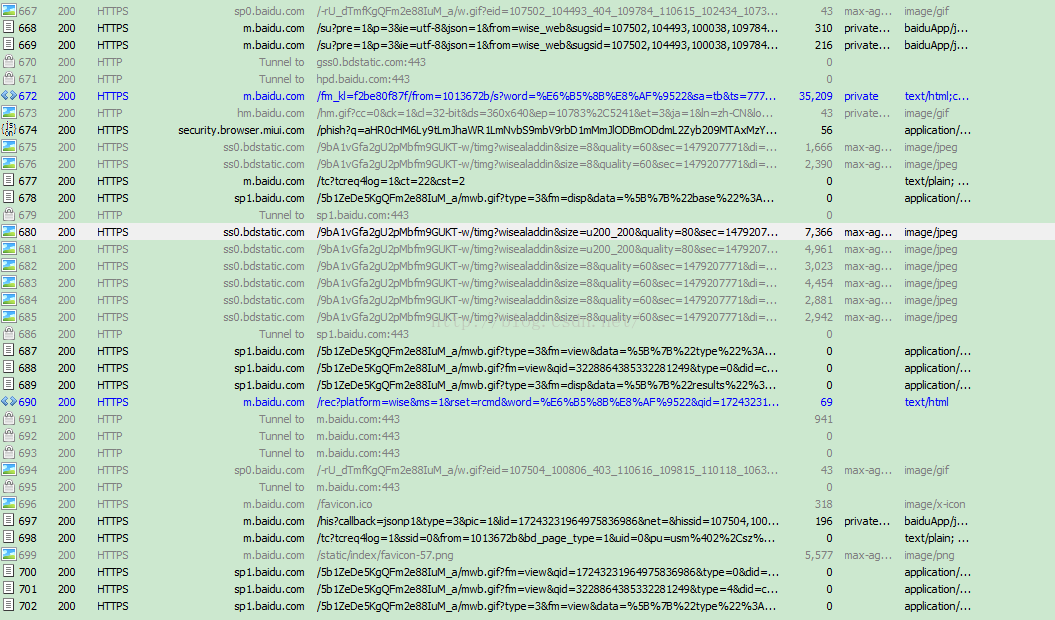
Task: Click the image icon of session 685
Action: pos(9,316)
